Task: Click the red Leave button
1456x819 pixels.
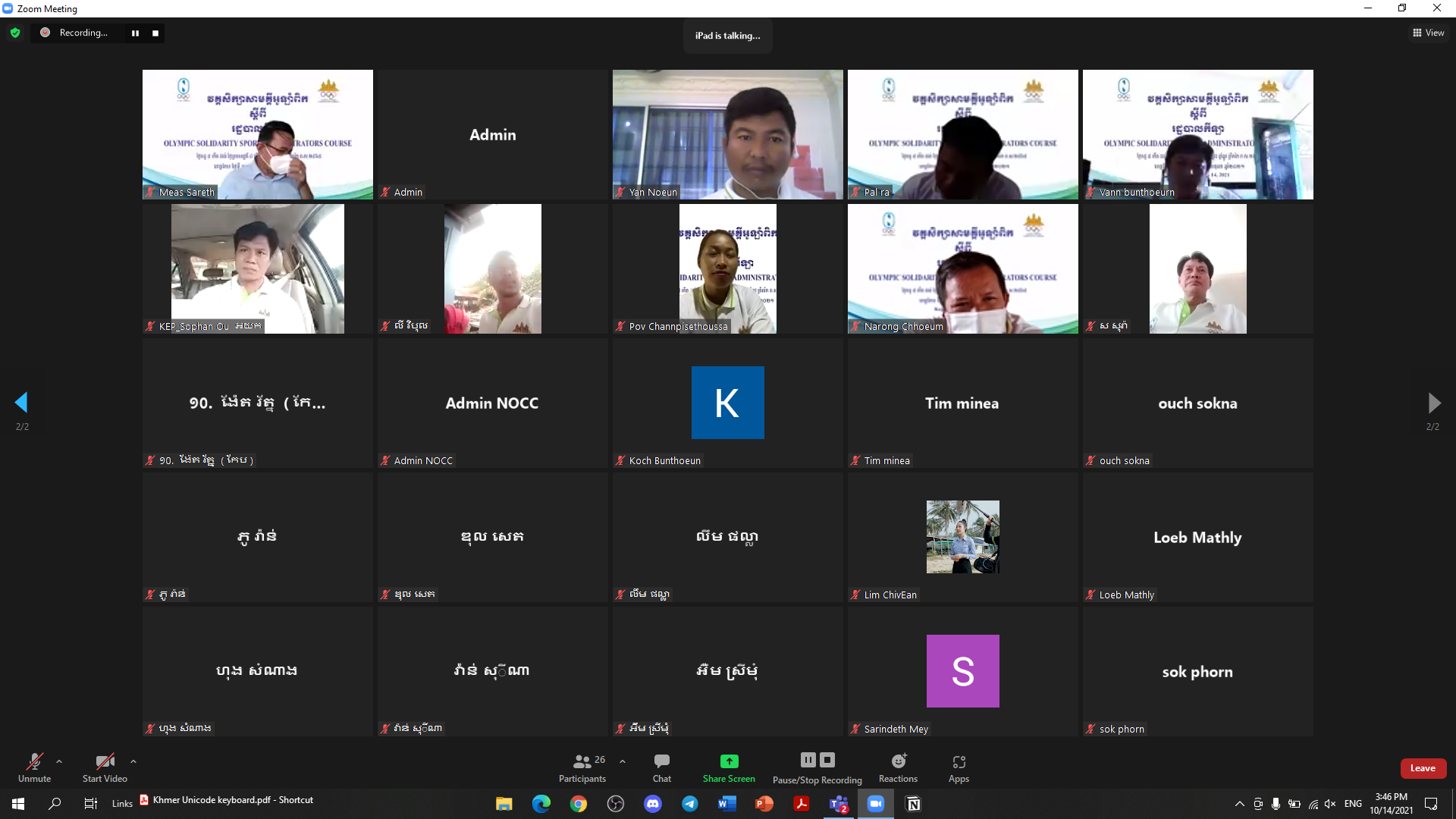Action: click(1423, 768)
